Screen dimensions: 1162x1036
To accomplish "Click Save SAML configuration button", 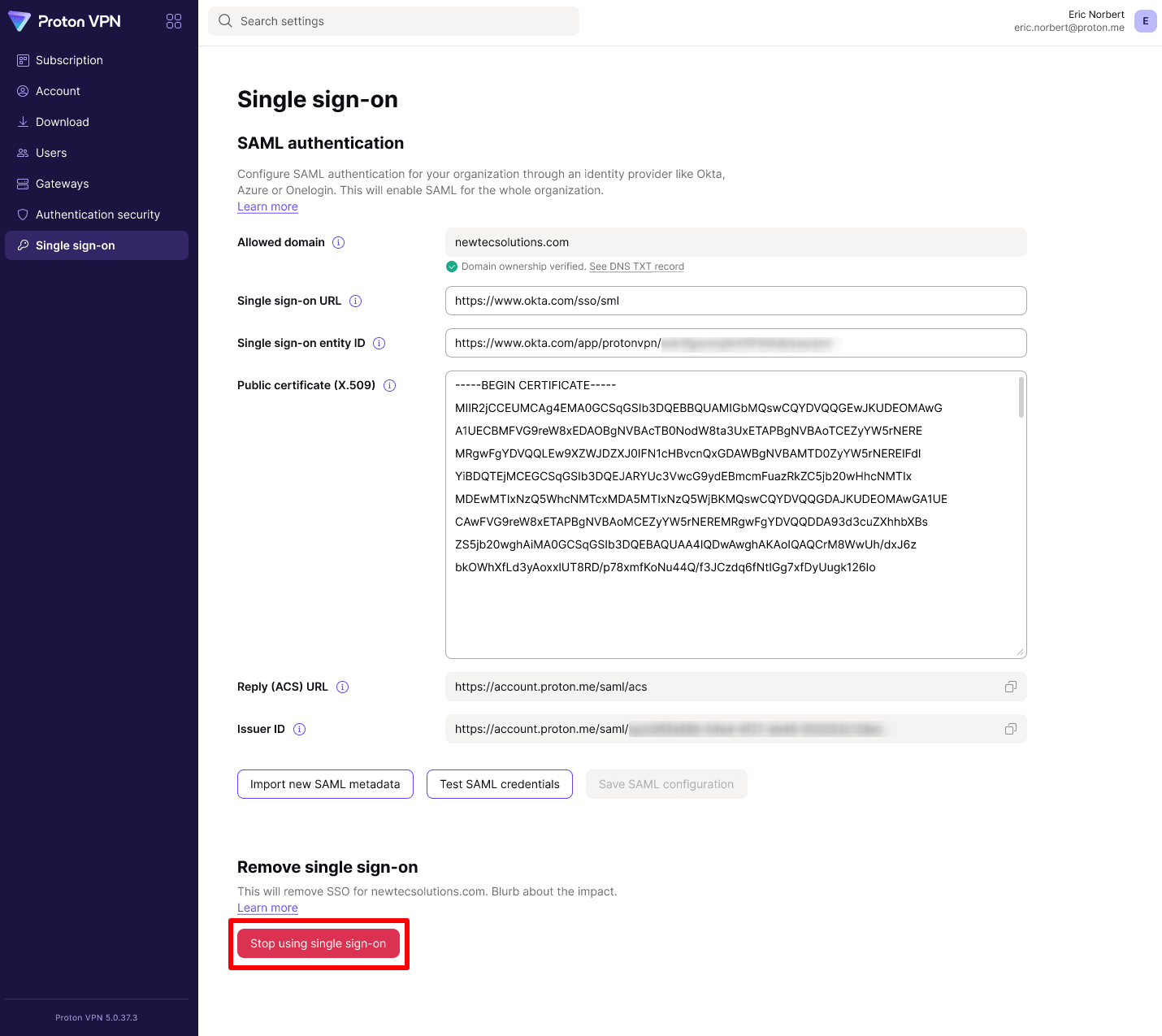I will (x=666, y=784).
